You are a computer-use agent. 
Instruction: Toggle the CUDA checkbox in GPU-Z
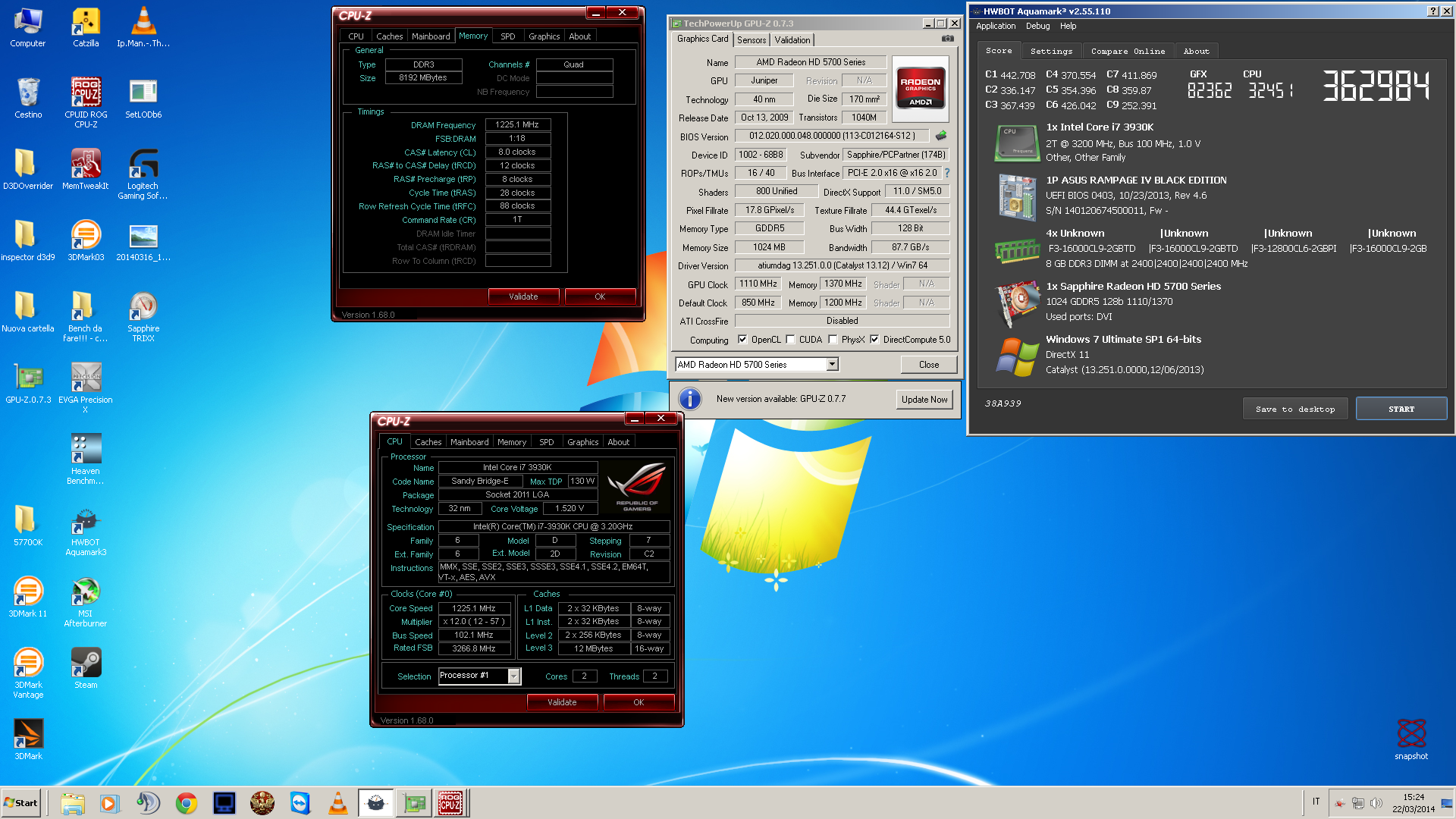click(x=790, y=340)
